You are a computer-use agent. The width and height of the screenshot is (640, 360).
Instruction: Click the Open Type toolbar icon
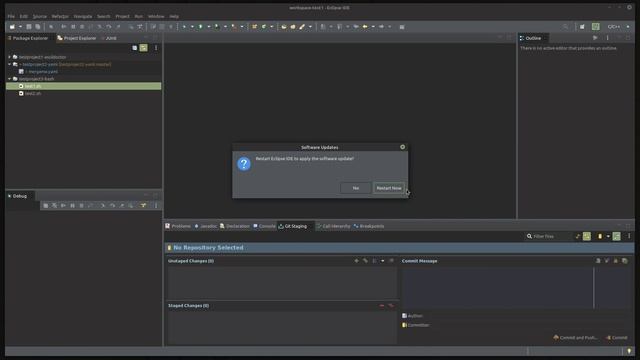(x=284, y=27)
